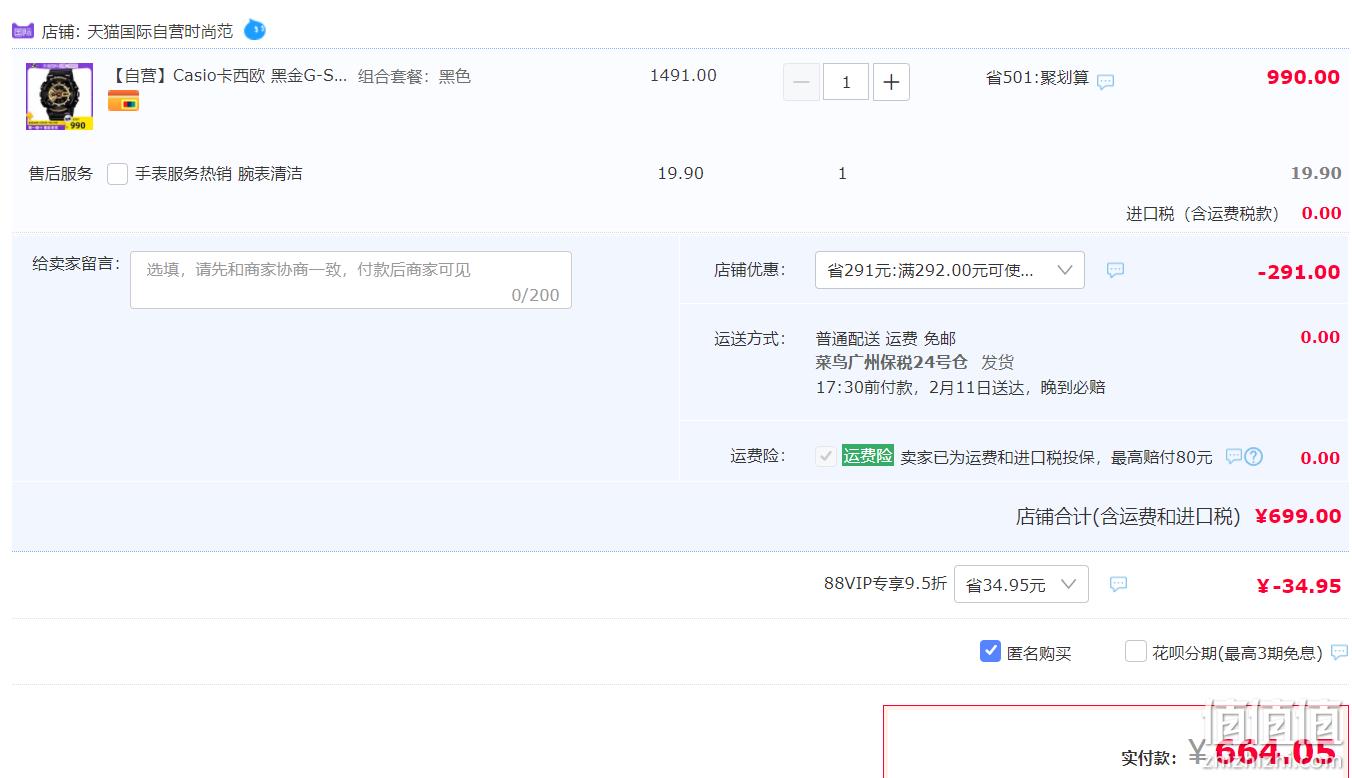
Task: Decrease quantity with the minus button
Action: (x=801, y=82)
